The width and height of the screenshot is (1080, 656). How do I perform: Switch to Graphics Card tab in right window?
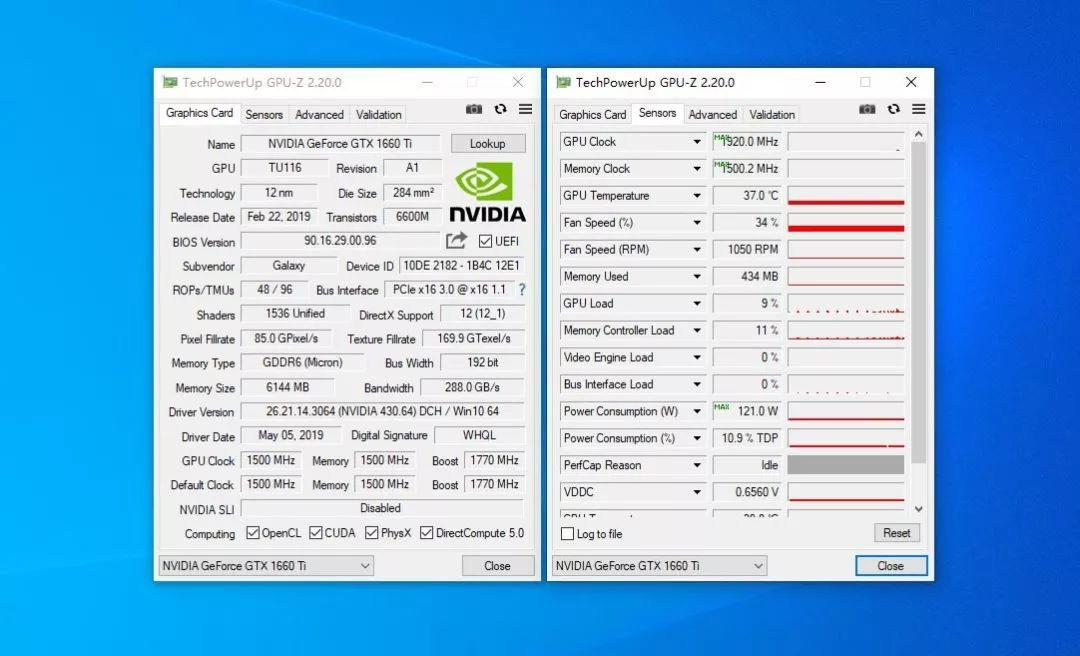click(592, 114)
